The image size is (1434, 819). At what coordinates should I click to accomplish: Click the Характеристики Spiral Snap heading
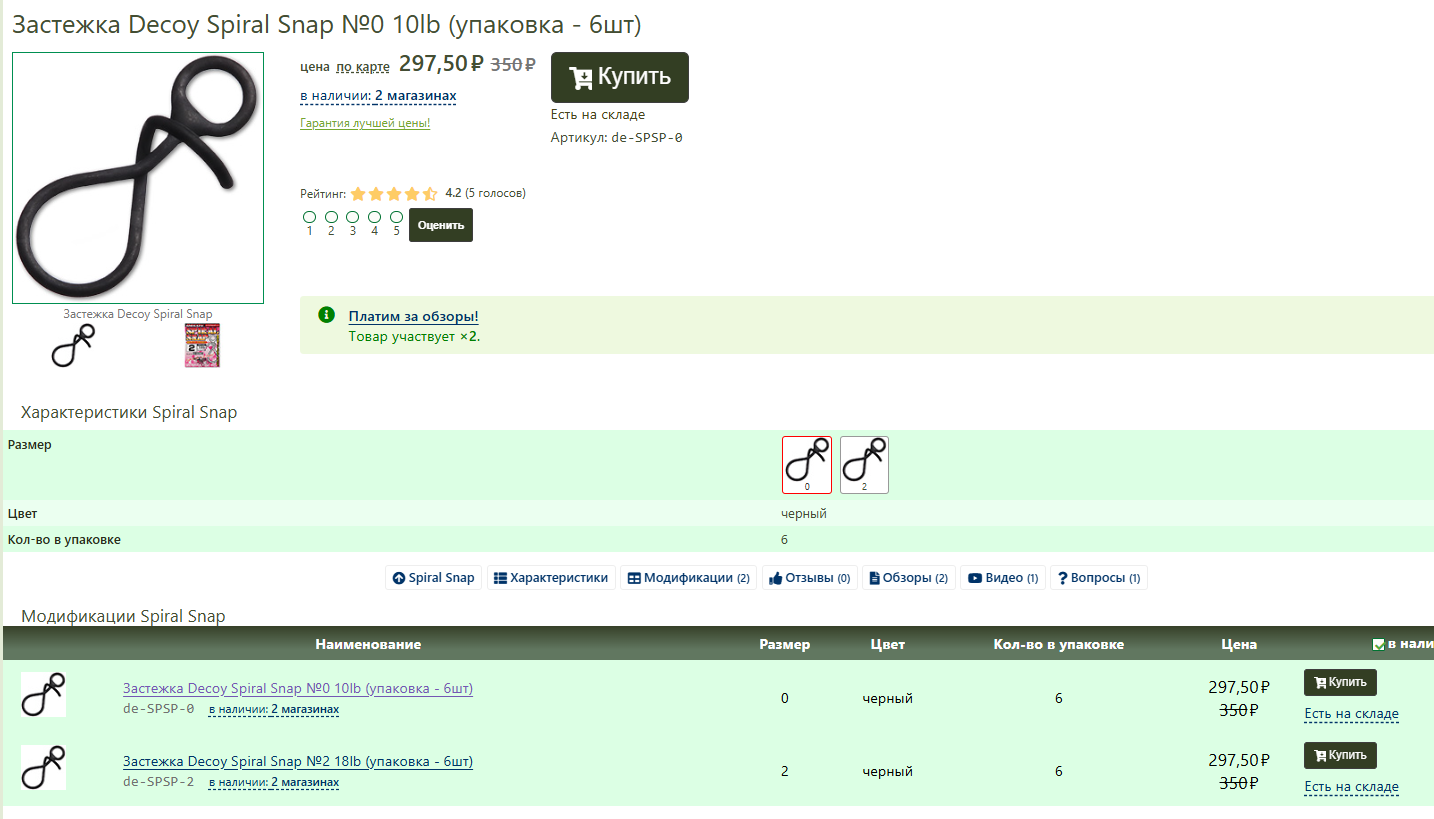pyautogui.click(x=129, y=412)
